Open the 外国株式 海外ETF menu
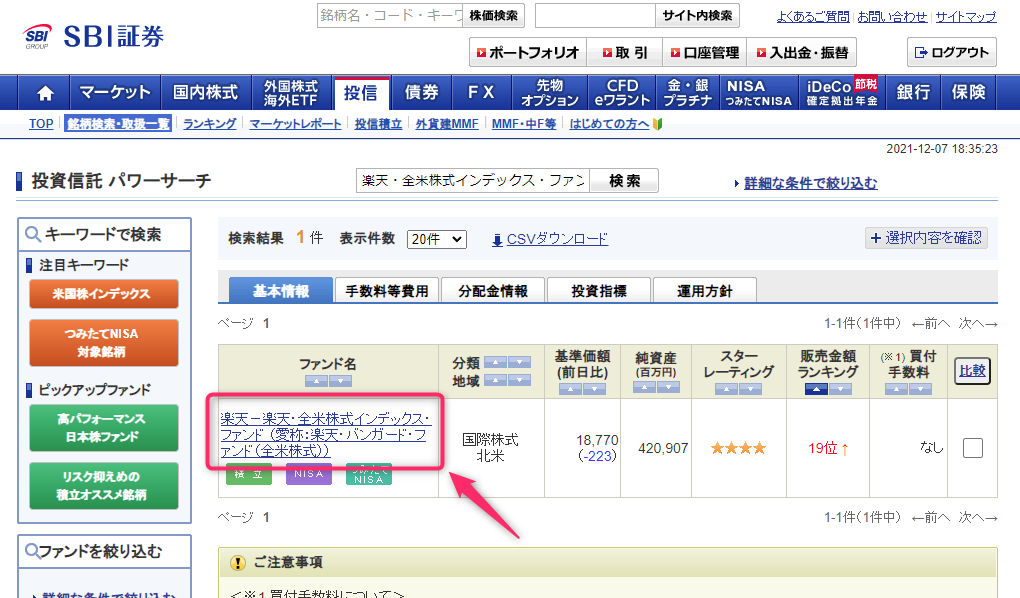This screenshot has height=598, width=1020. click(291, 93)
